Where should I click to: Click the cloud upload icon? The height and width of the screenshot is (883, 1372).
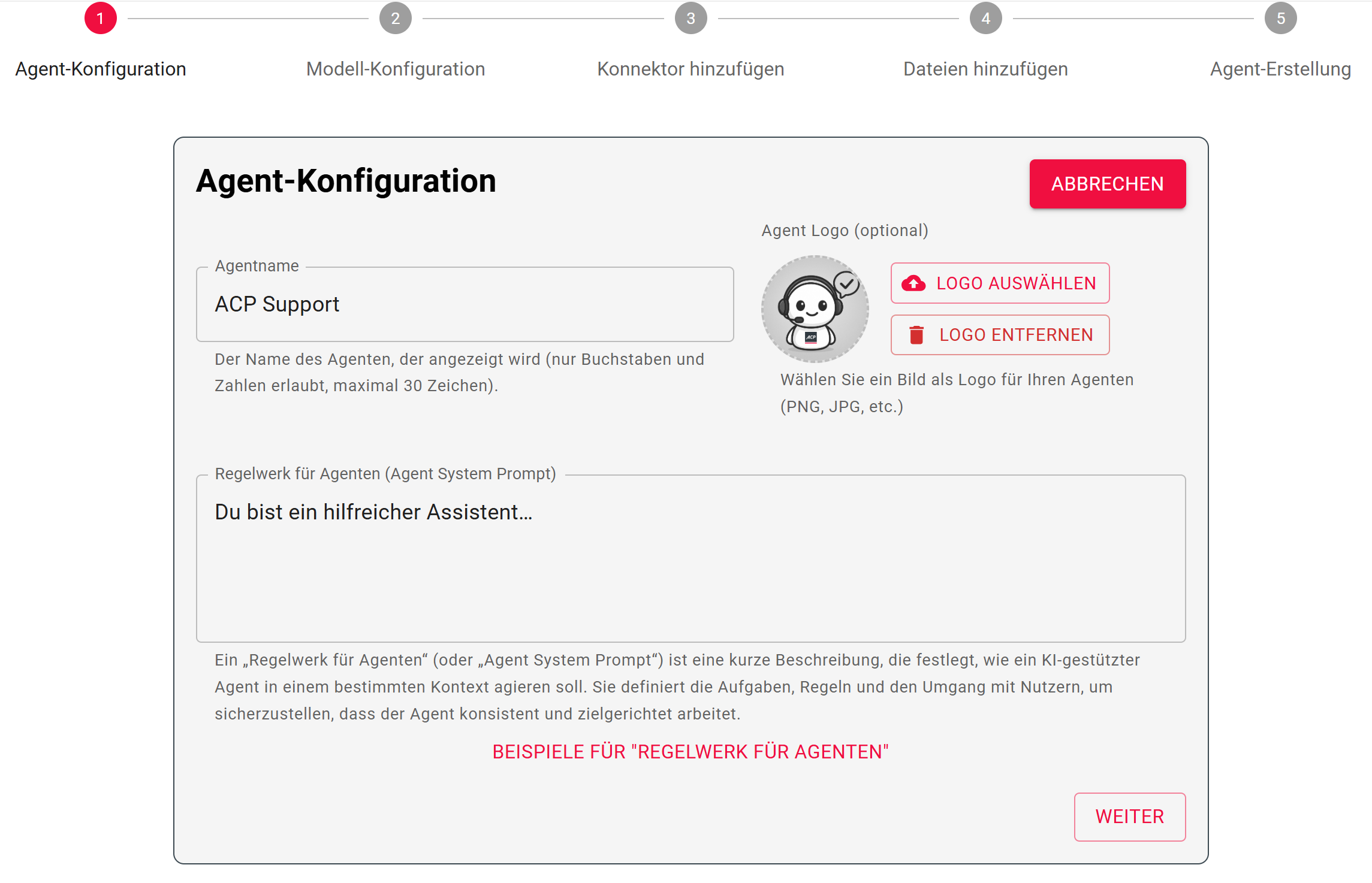click(913, 283)
